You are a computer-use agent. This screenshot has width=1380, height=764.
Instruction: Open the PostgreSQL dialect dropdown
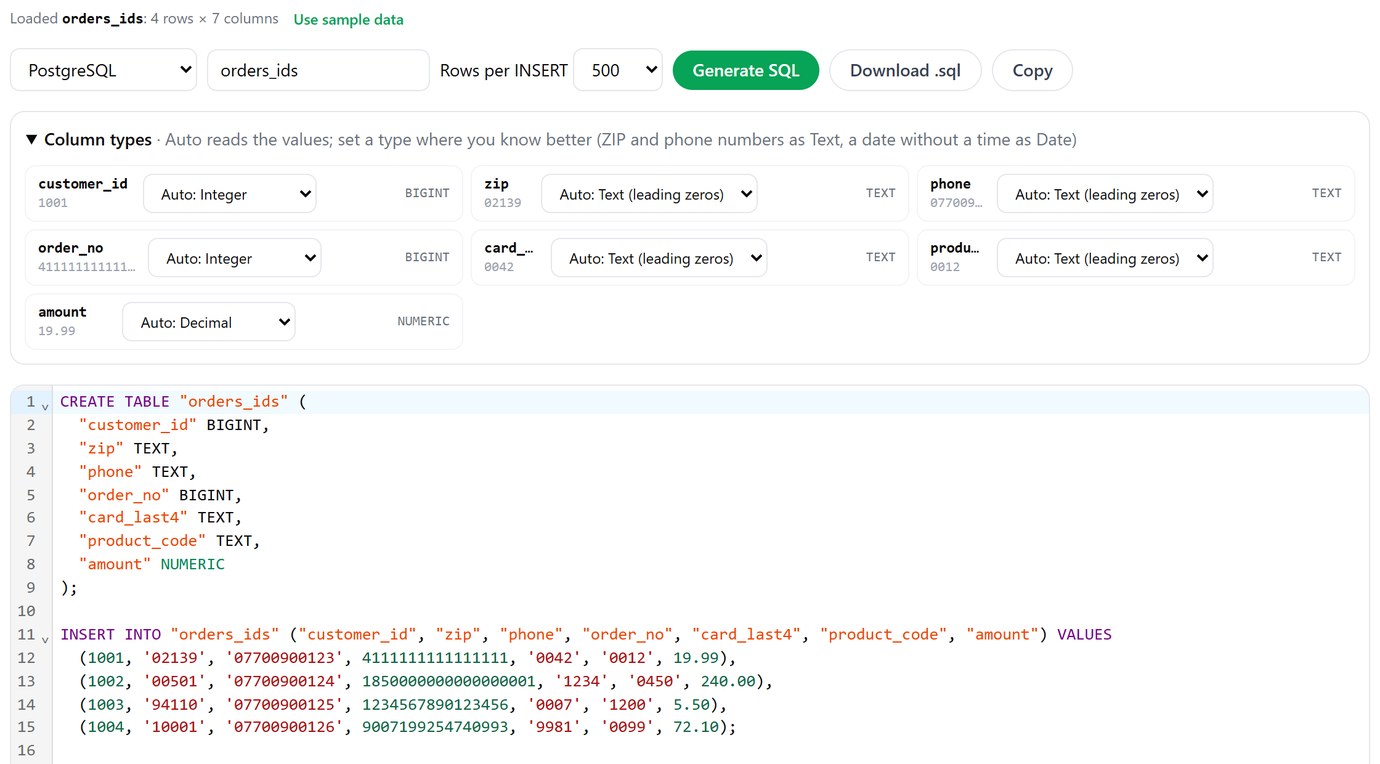[103, 70]
